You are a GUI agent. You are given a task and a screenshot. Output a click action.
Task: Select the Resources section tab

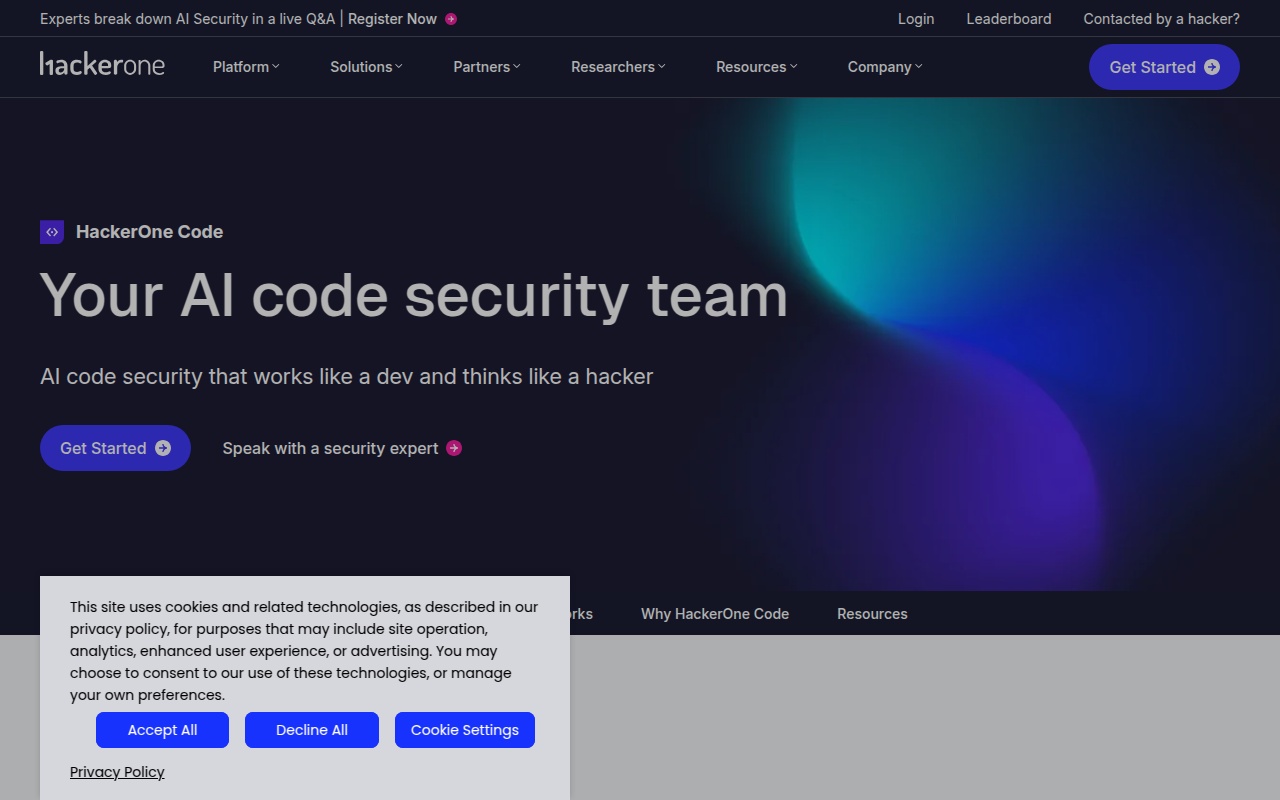click(x=872, y=614)
